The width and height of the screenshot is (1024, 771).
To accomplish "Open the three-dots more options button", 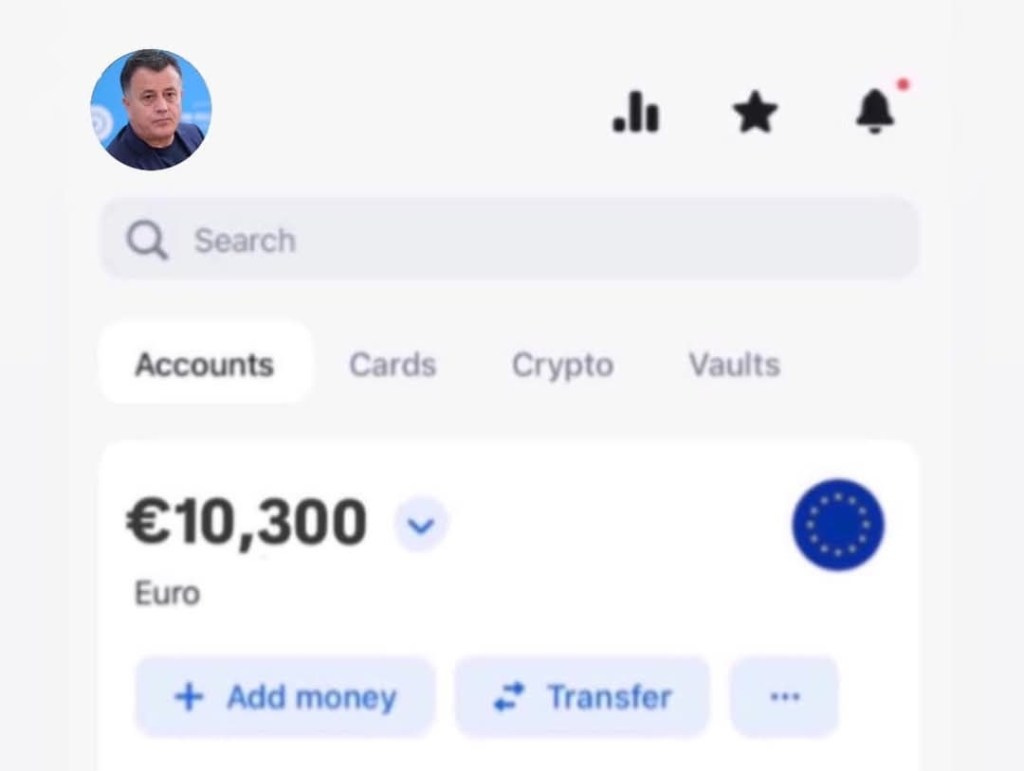I will click(784, 697).
